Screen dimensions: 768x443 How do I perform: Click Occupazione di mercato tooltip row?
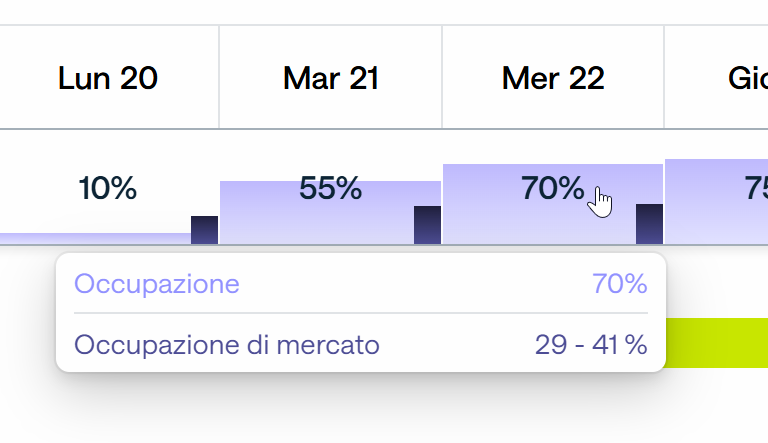(x=361, y=345)
